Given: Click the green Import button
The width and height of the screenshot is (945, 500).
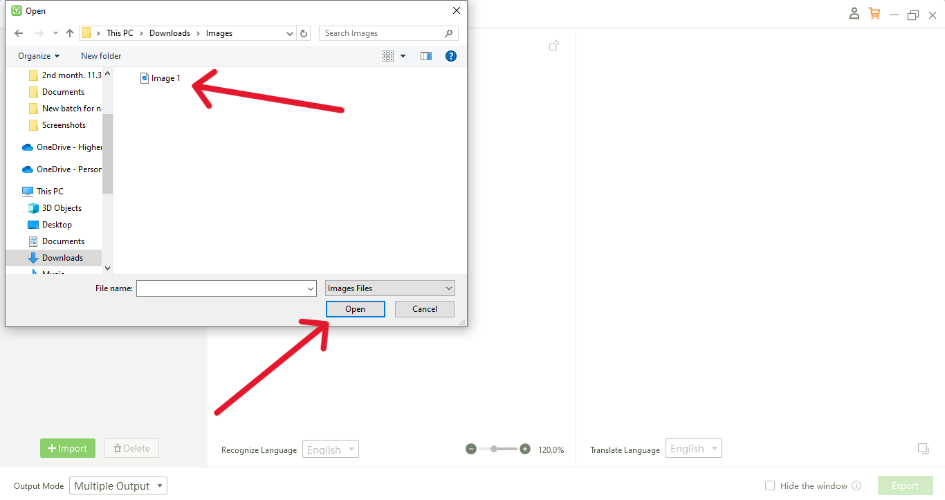Looking at the screenshot, I should click(68, 448).
